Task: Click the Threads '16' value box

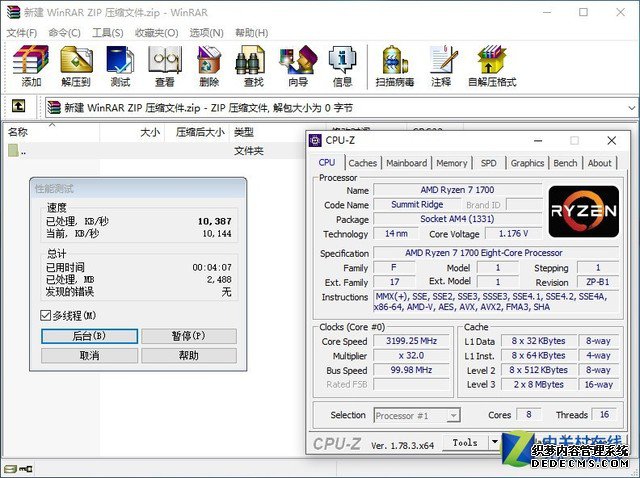Action: click(x=604, y=414)
